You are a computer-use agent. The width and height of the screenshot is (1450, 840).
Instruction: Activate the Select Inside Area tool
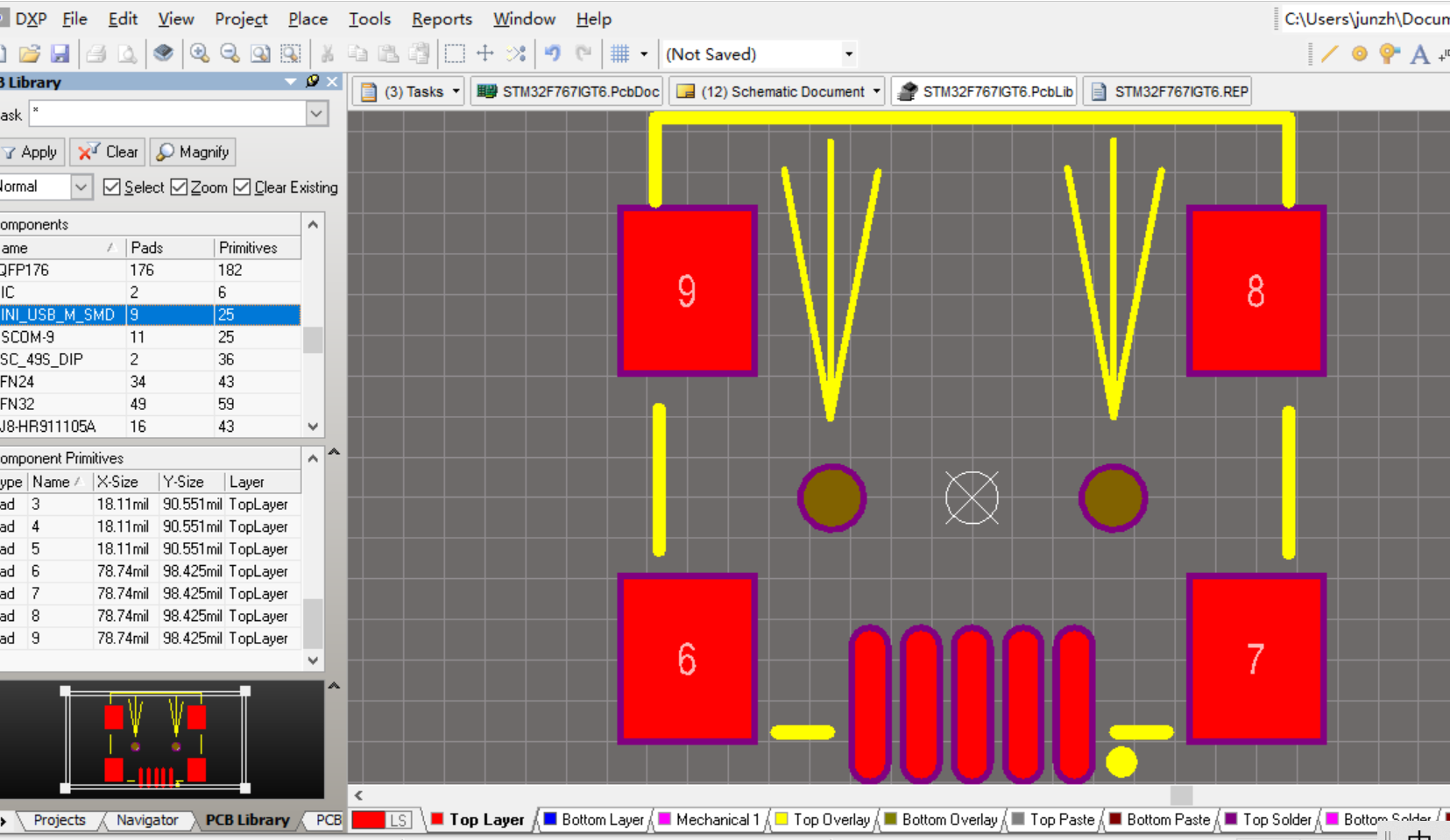454,53
